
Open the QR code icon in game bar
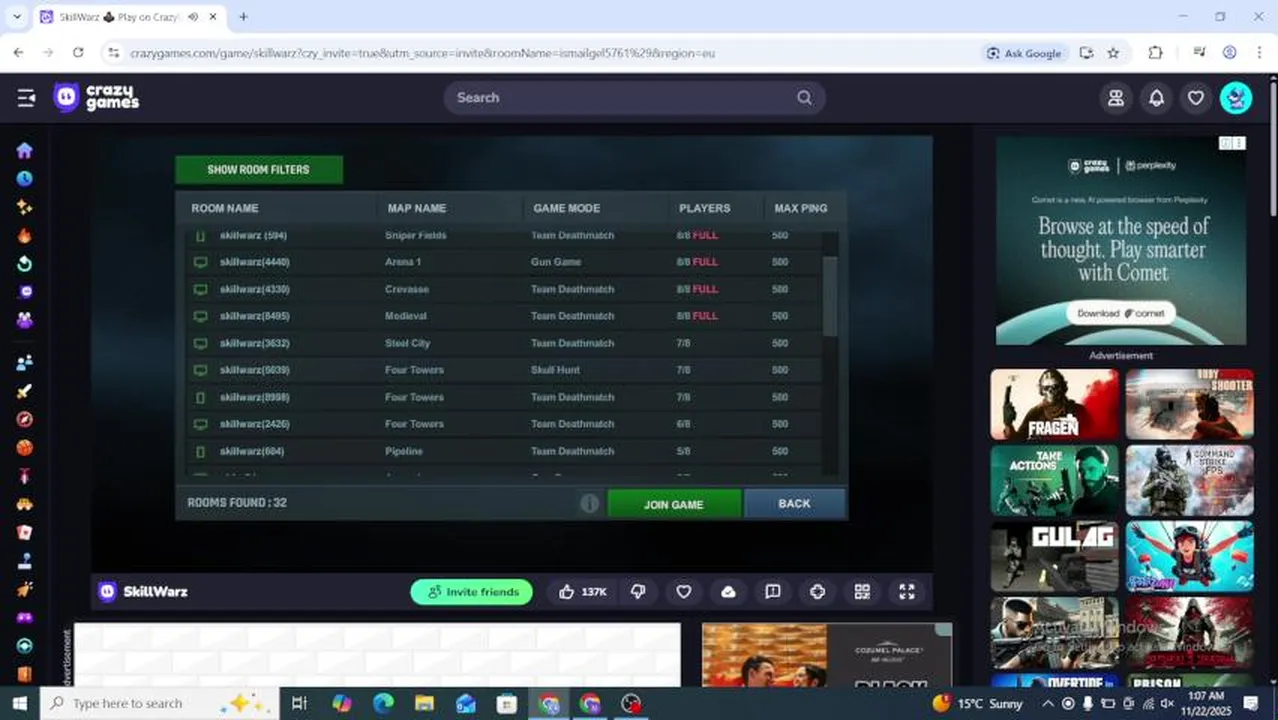click(x=862, y=592)
